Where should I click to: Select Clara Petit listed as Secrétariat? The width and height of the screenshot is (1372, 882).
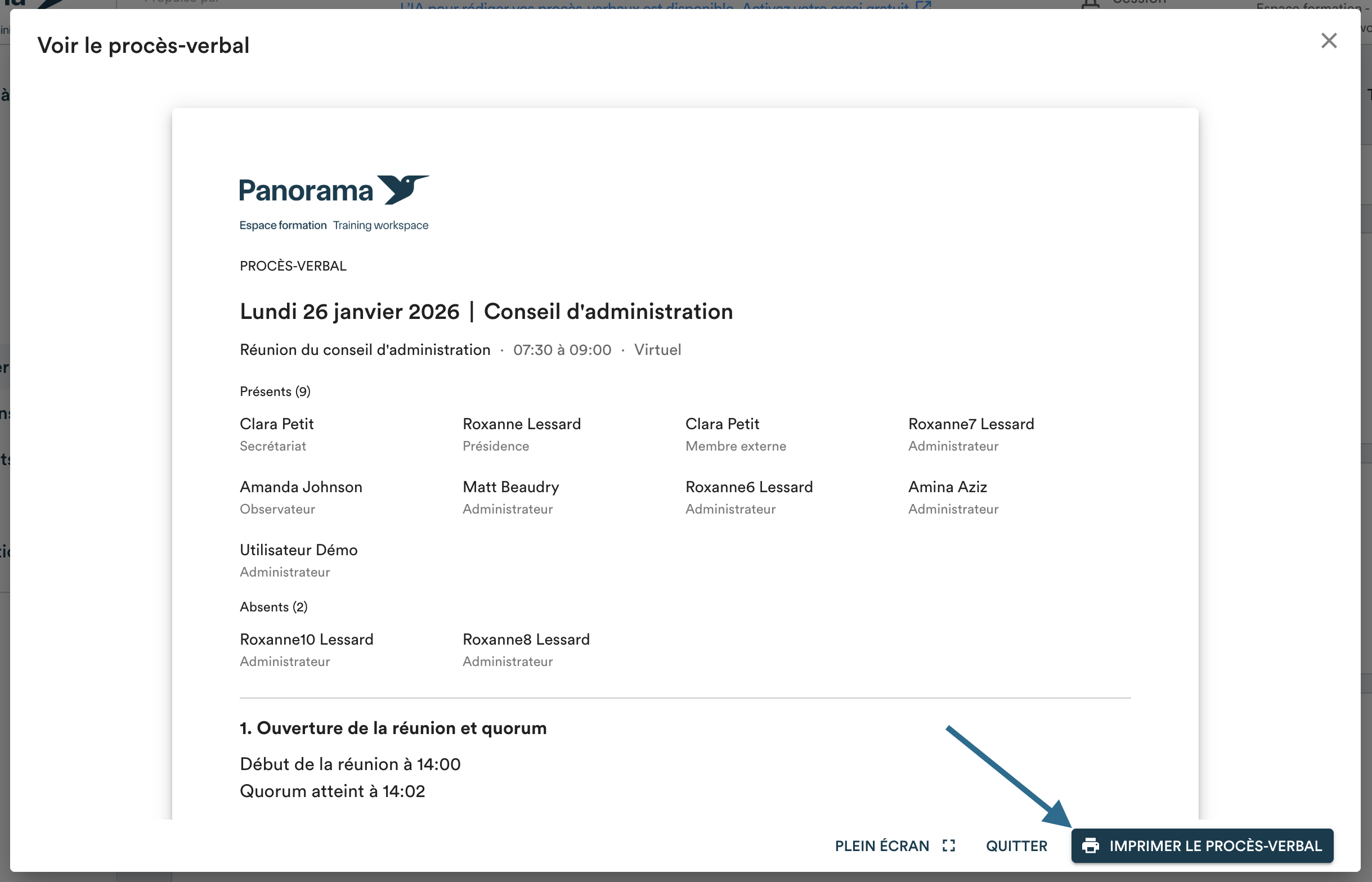click(x=277, y=424)
